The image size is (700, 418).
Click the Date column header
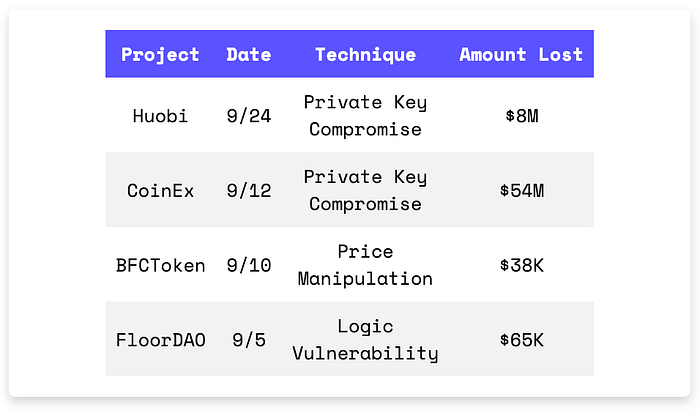[x=249, y=55]
